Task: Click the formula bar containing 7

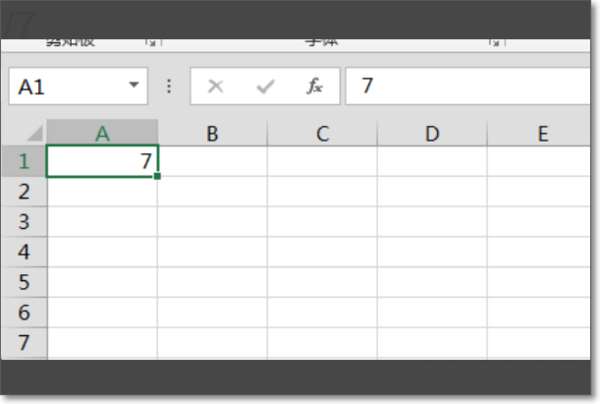Action: [468, 86]
